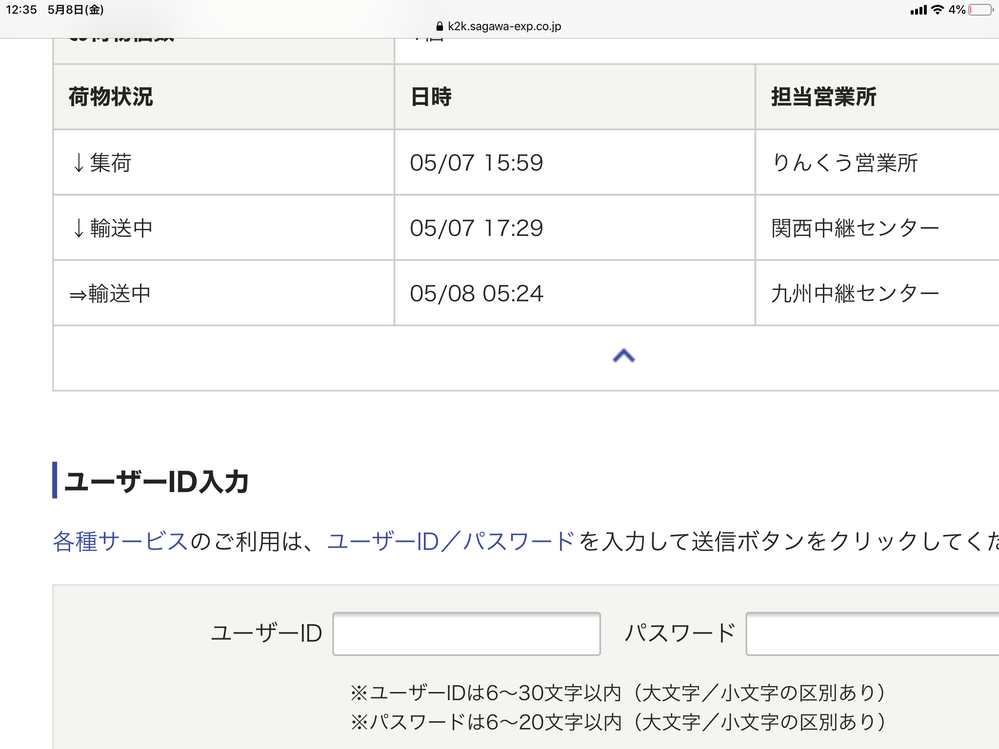Tap the 5月8日(金) date in the status bar
This screenshot has width=999, height=749.
click(x=75, y=9)
